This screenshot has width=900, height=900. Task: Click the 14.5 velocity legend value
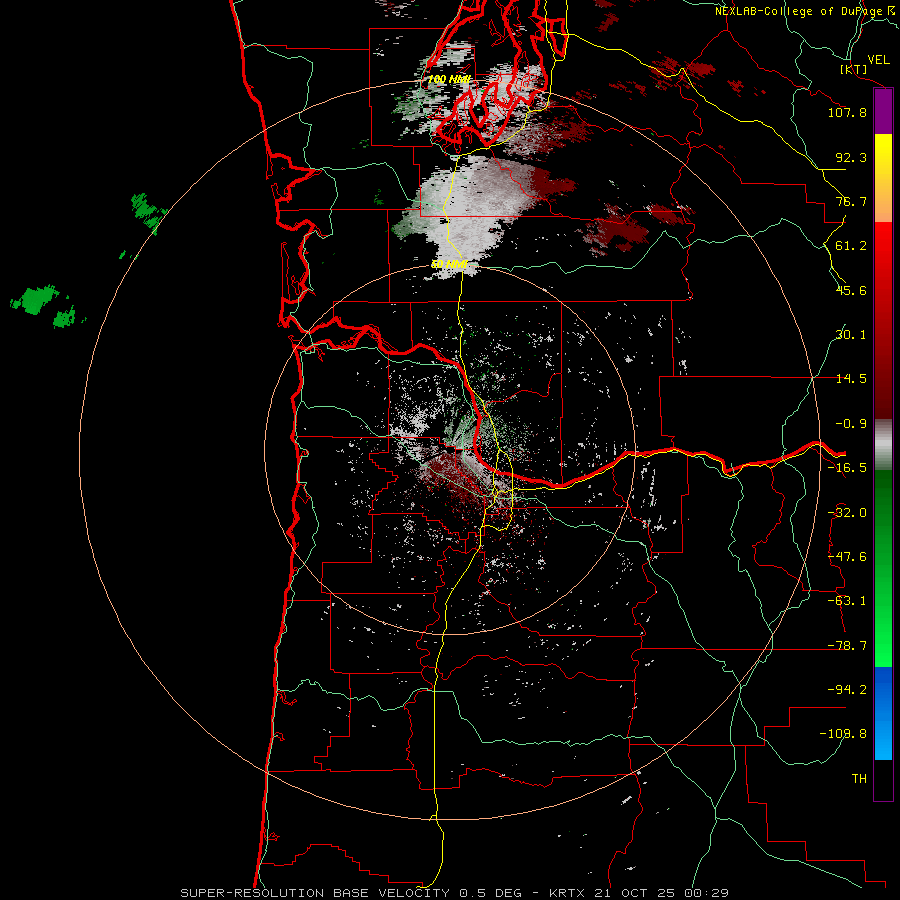pos(851,379)
